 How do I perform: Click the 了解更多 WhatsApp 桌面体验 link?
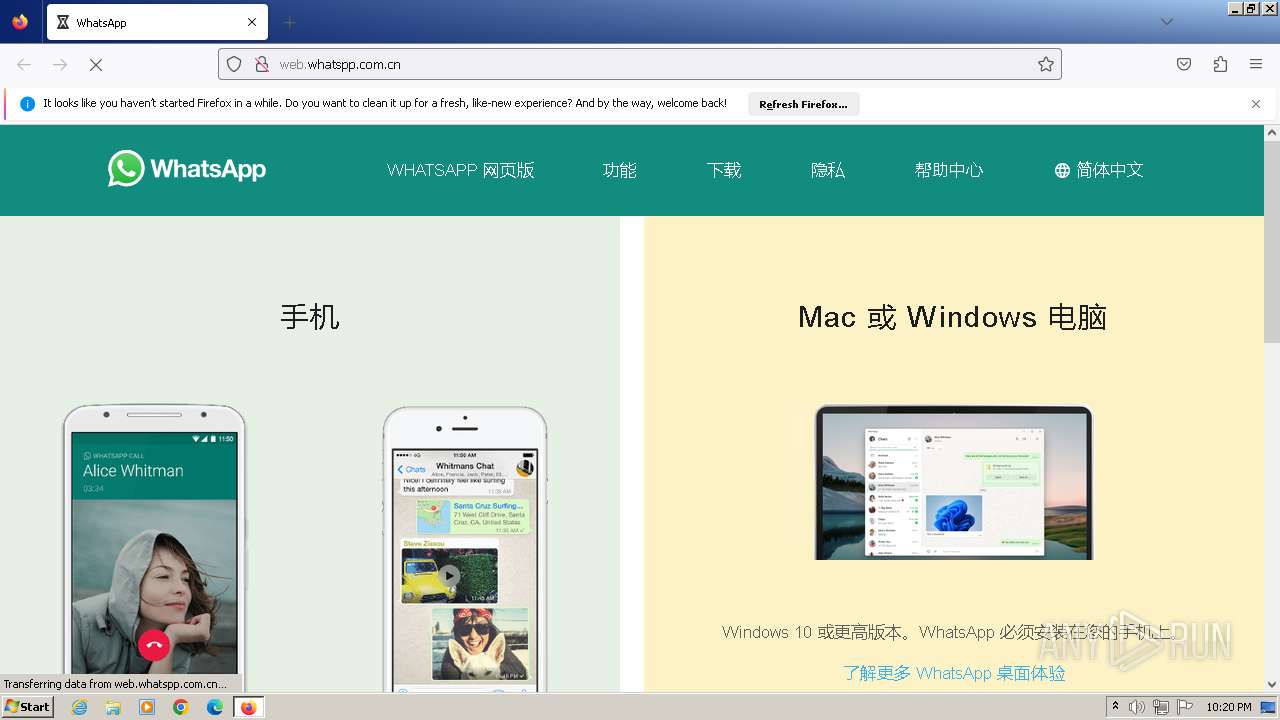pyautogui.click(x=954, y=673)
